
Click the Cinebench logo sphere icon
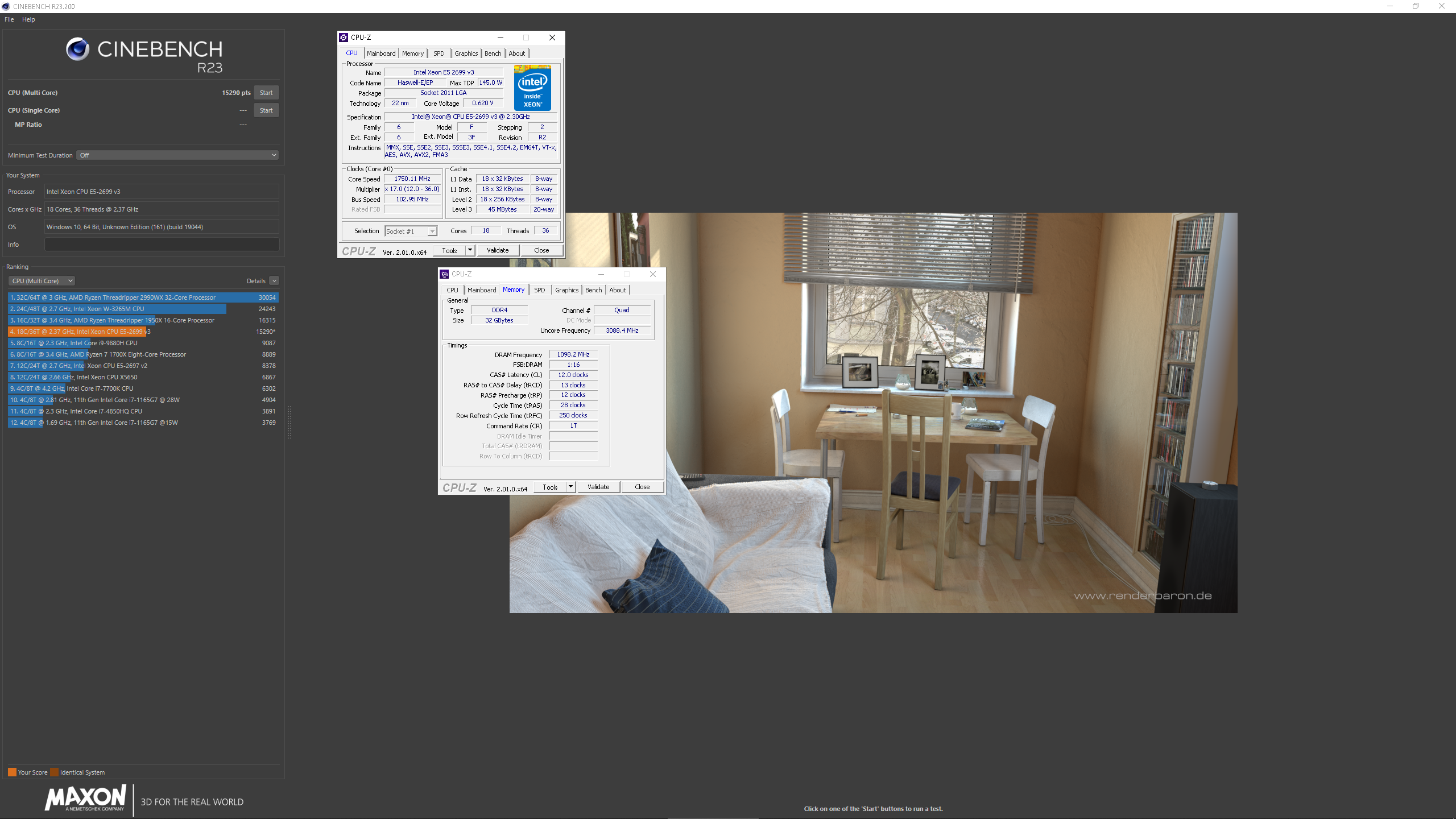(x=78, y=49)
